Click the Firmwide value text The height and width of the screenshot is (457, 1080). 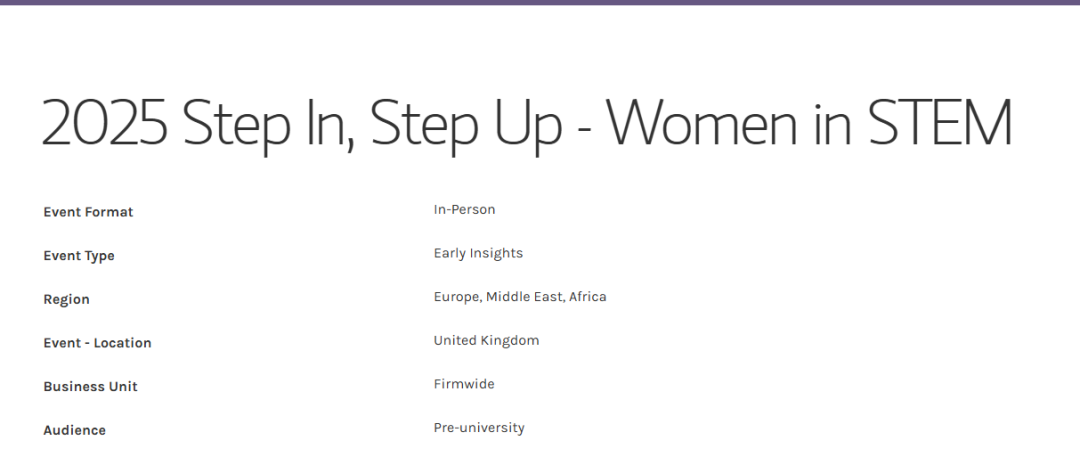pos(464,384)
